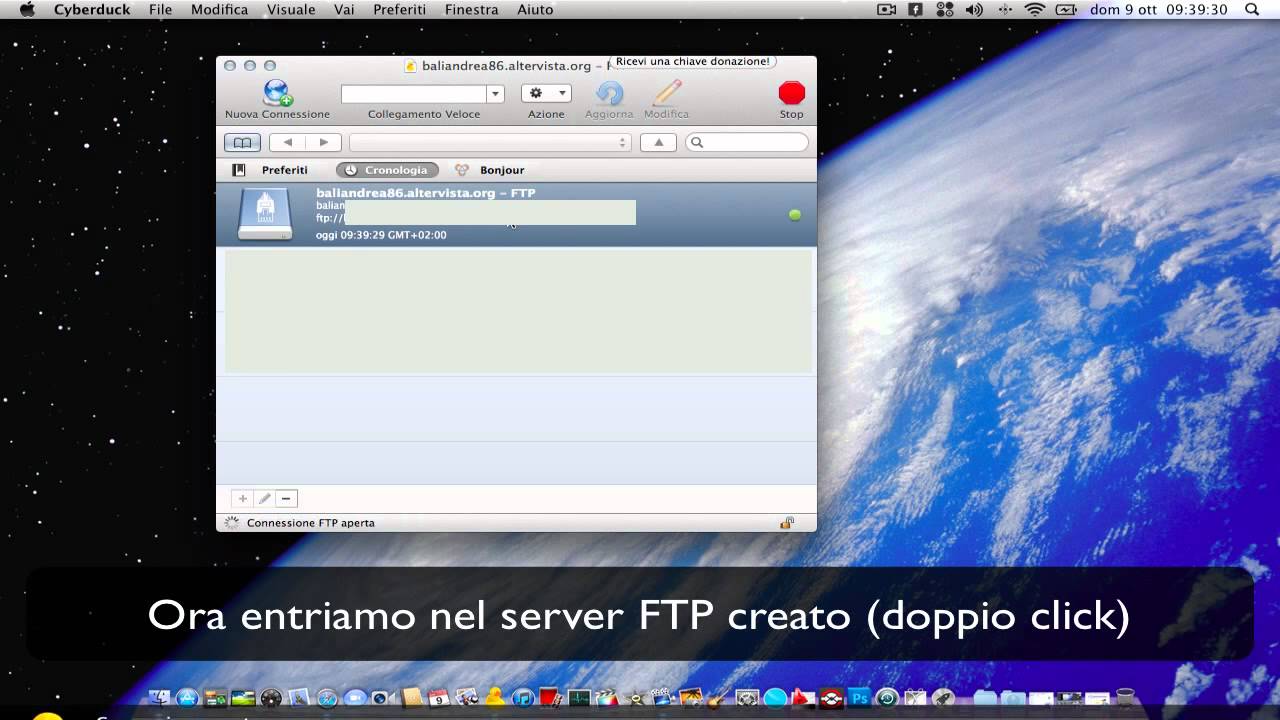Click the Modifica pencil toolbar icon
1280x720 pixels.
click(667, 94)
